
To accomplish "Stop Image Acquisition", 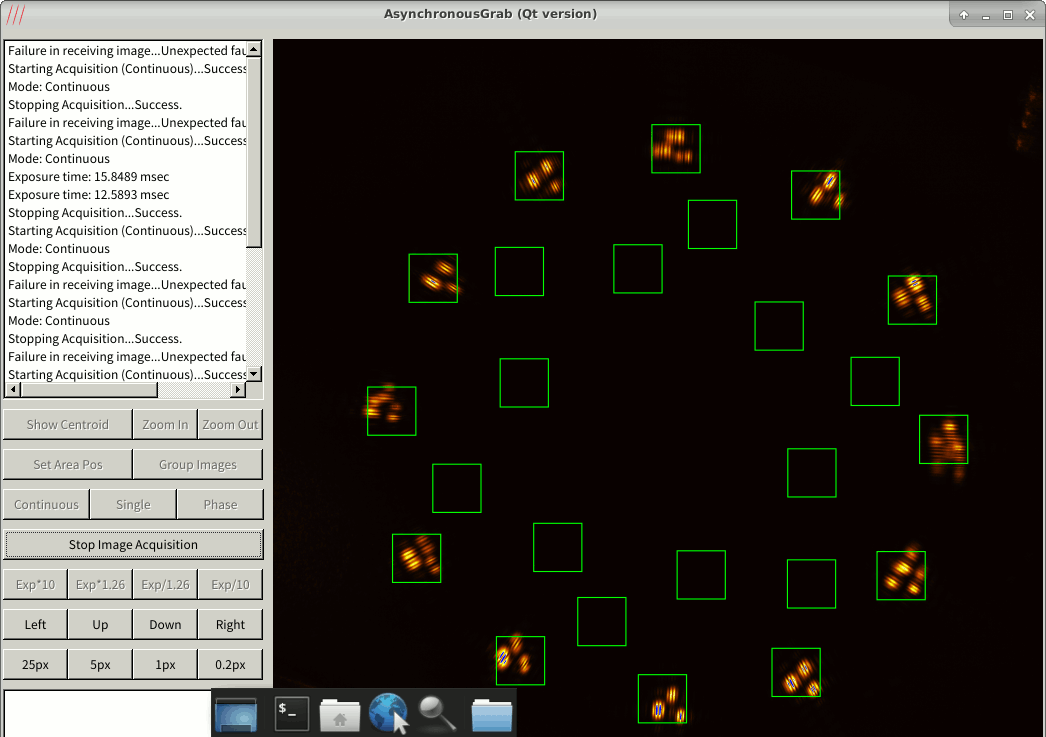I will 133,544.
